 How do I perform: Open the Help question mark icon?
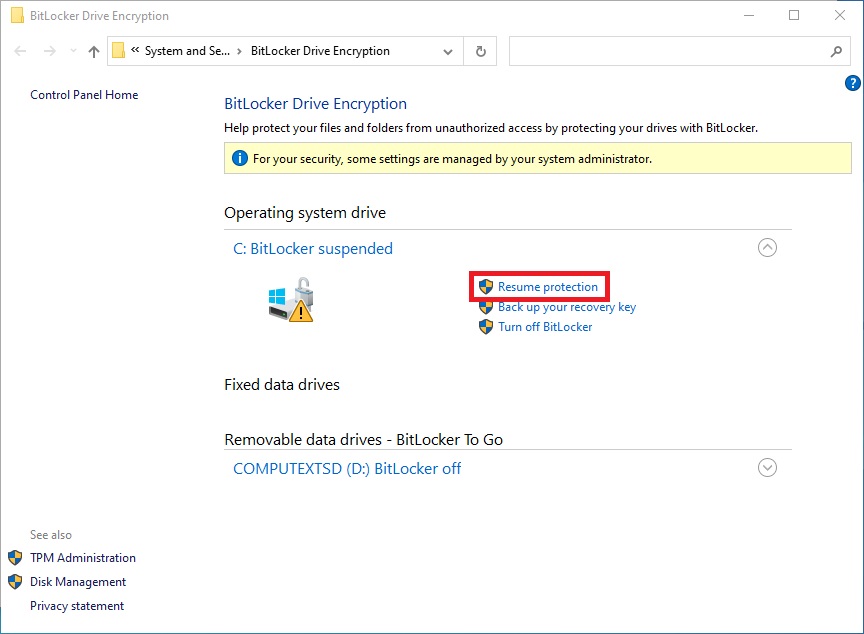852,83
